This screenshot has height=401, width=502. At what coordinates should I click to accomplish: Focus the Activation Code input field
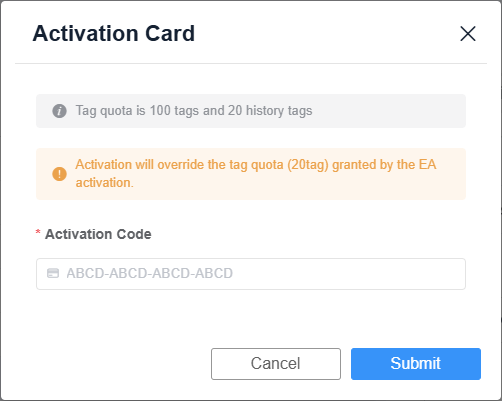251,274
